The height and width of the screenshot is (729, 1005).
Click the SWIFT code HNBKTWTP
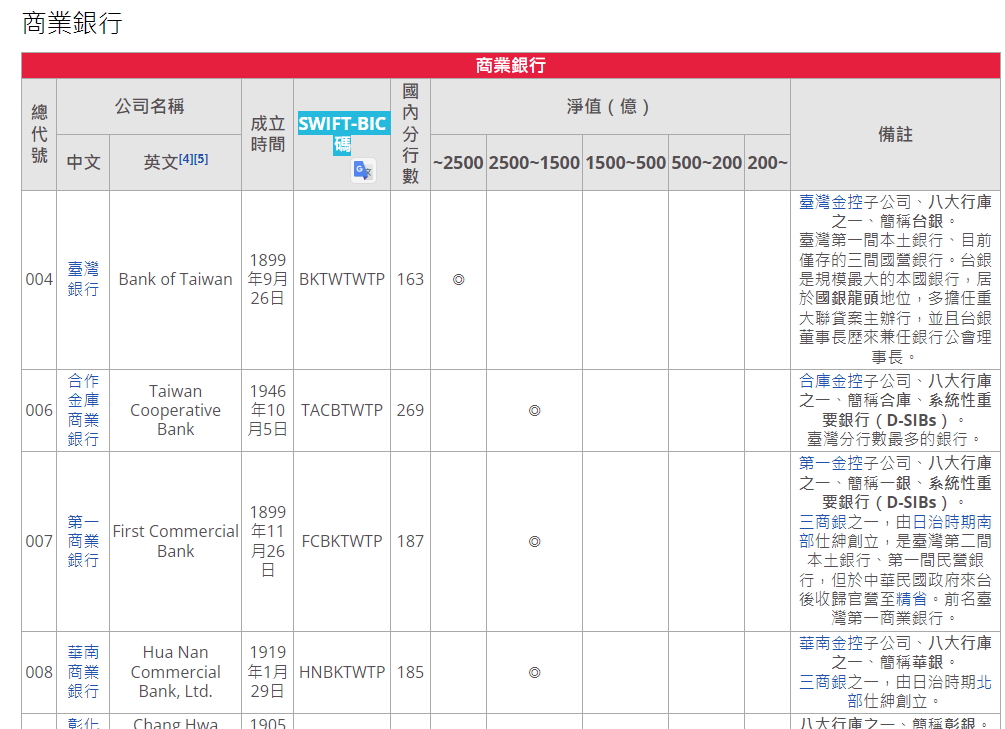(342, 672)
